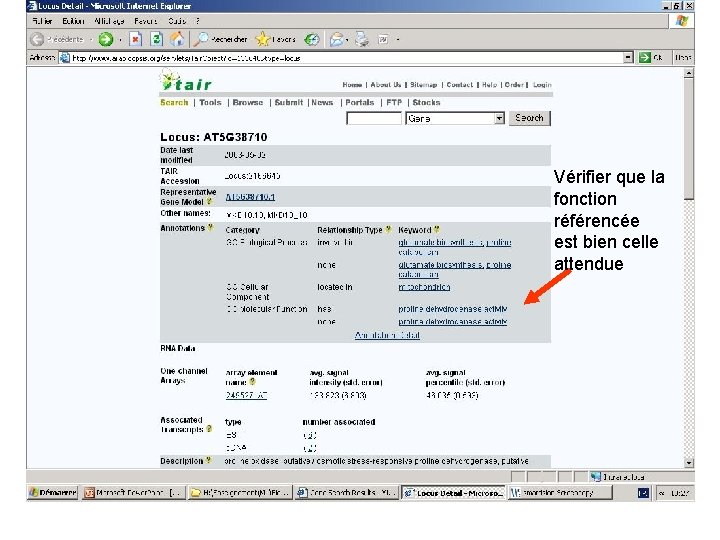
Task: Stop page loading with red X icon
Action: coord(135,39)
